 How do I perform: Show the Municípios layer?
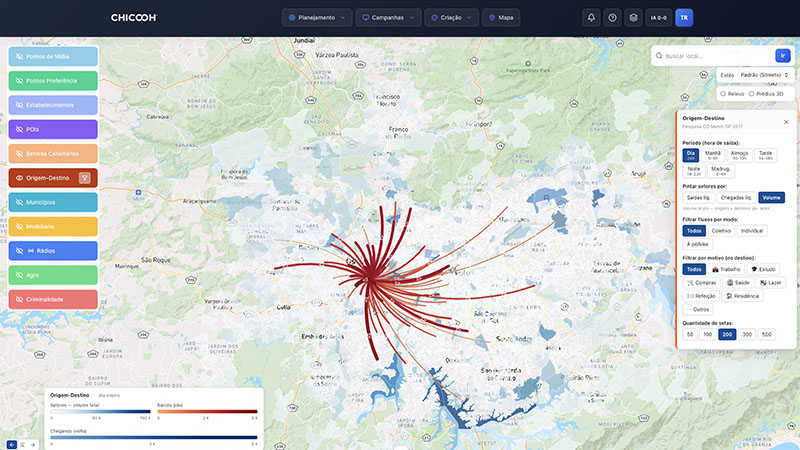coord(53,202)
